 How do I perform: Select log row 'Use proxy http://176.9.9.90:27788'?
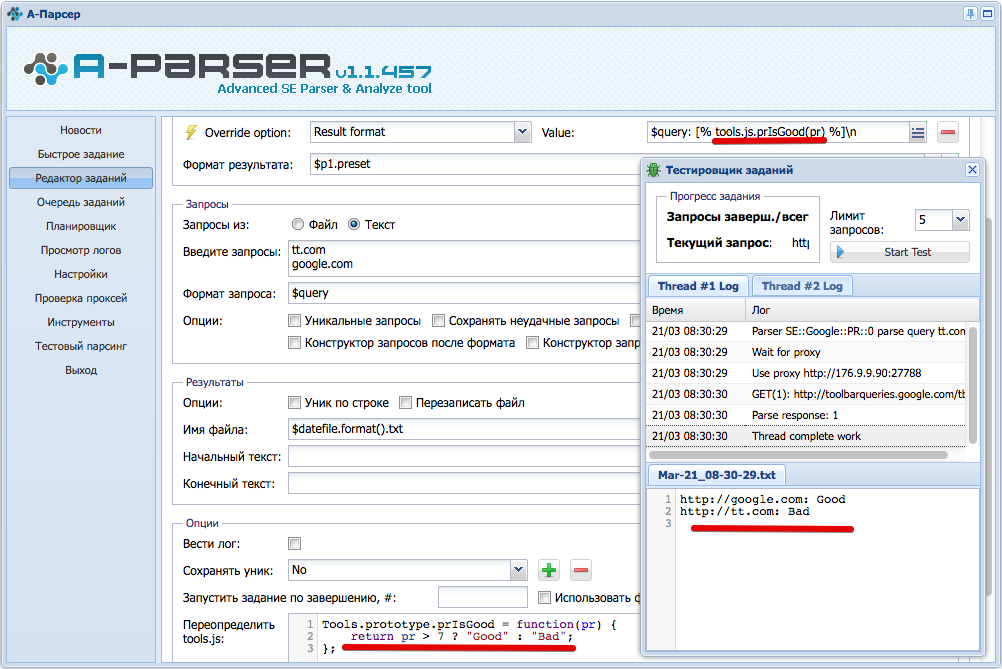pyautogui.click(x=806, y=373)
